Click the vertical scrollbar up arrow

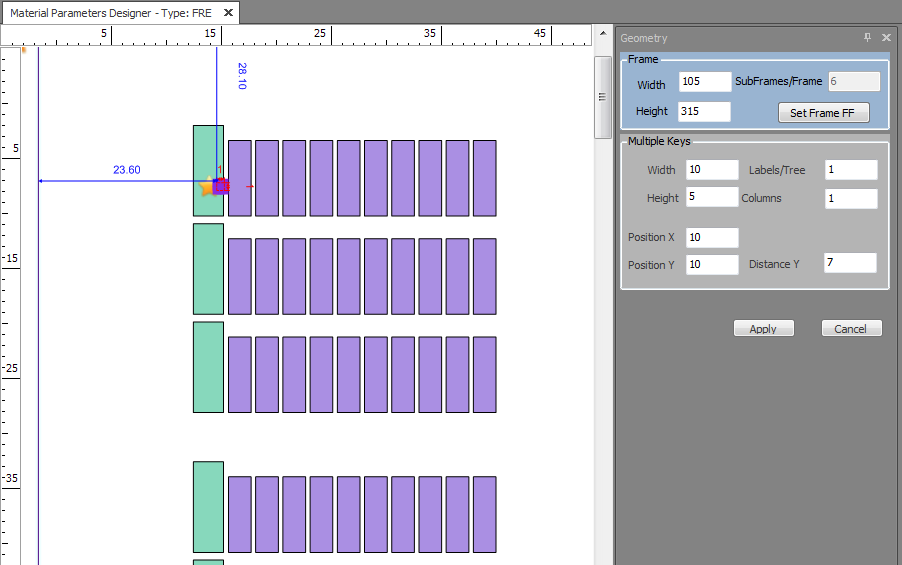tap(603, 33)
